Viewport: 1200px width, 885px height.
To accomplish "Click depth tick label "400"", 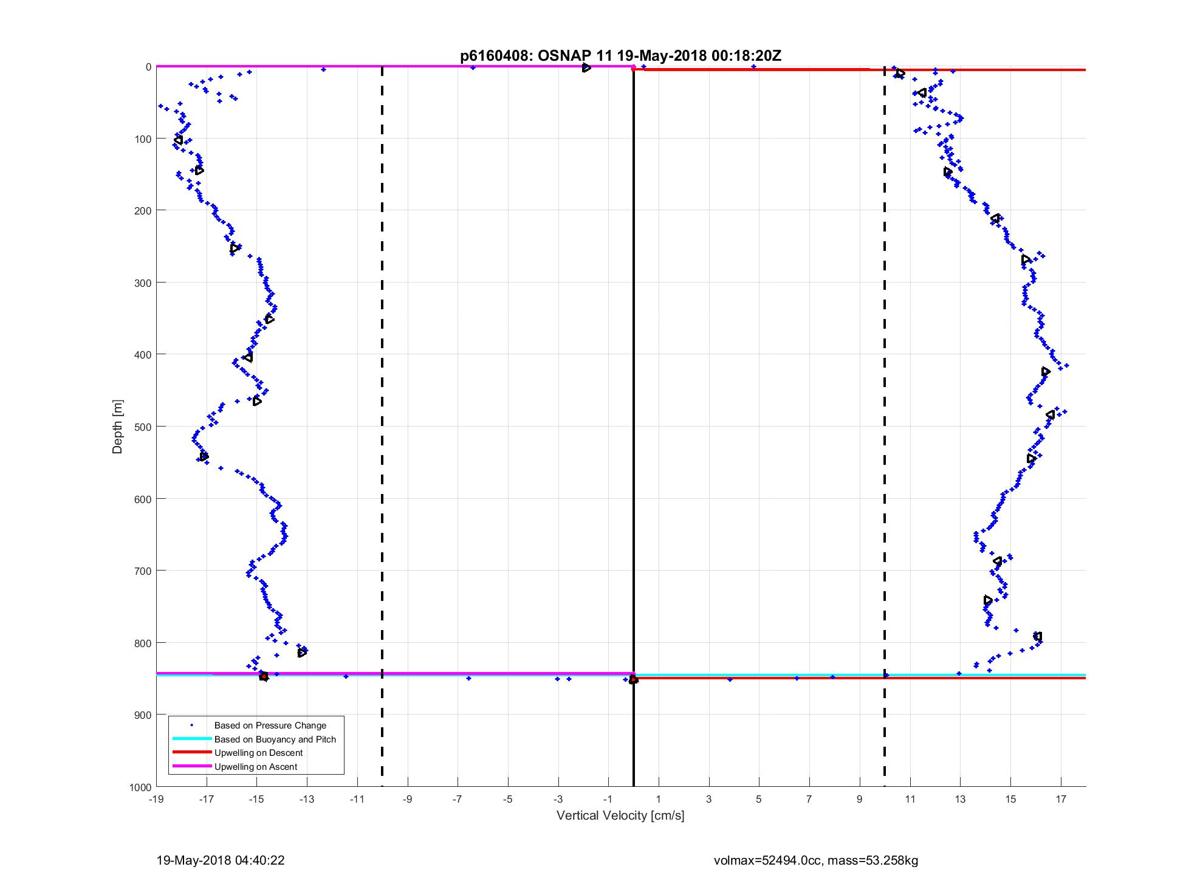I will [x=143, y=355].
